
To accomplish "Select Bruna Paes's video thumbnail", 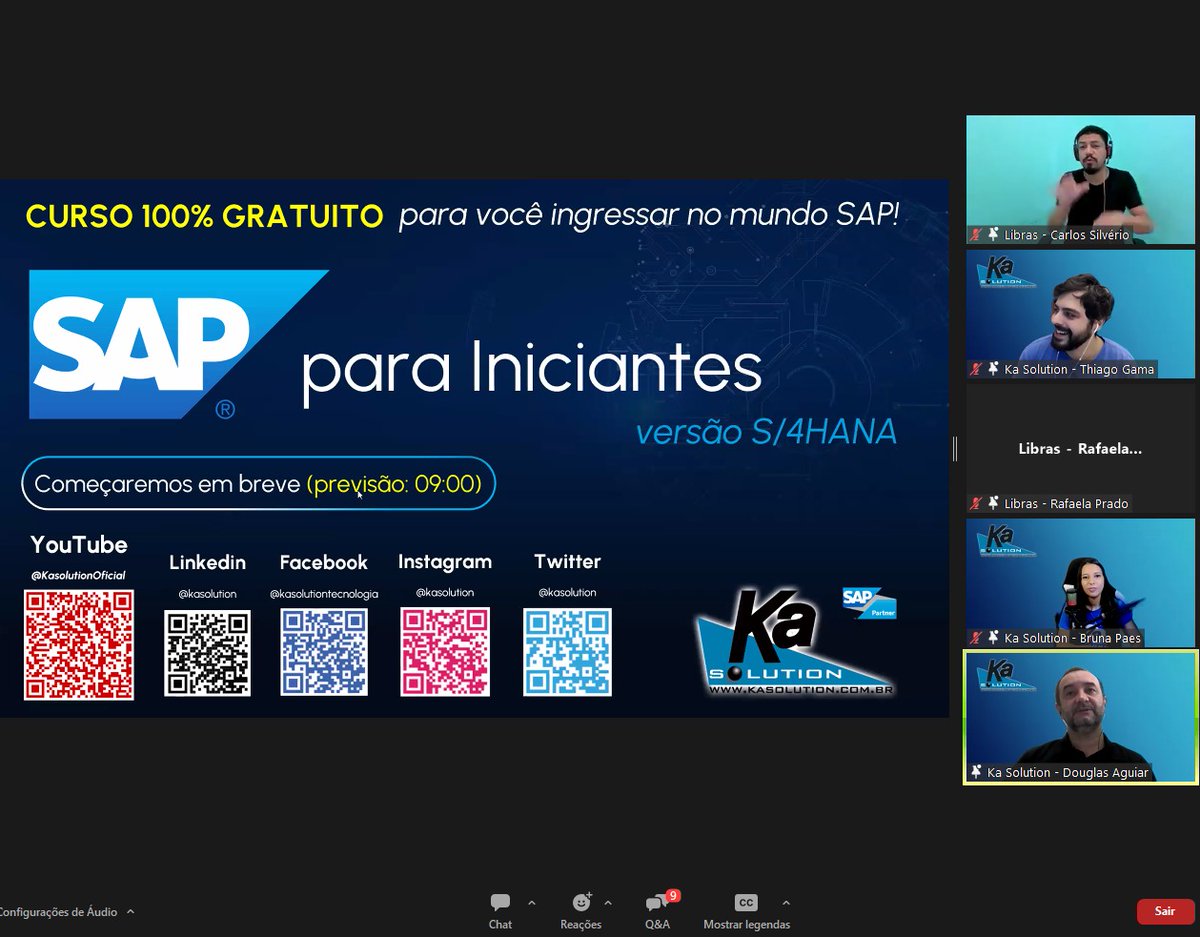I will (x=1081, y=583).
